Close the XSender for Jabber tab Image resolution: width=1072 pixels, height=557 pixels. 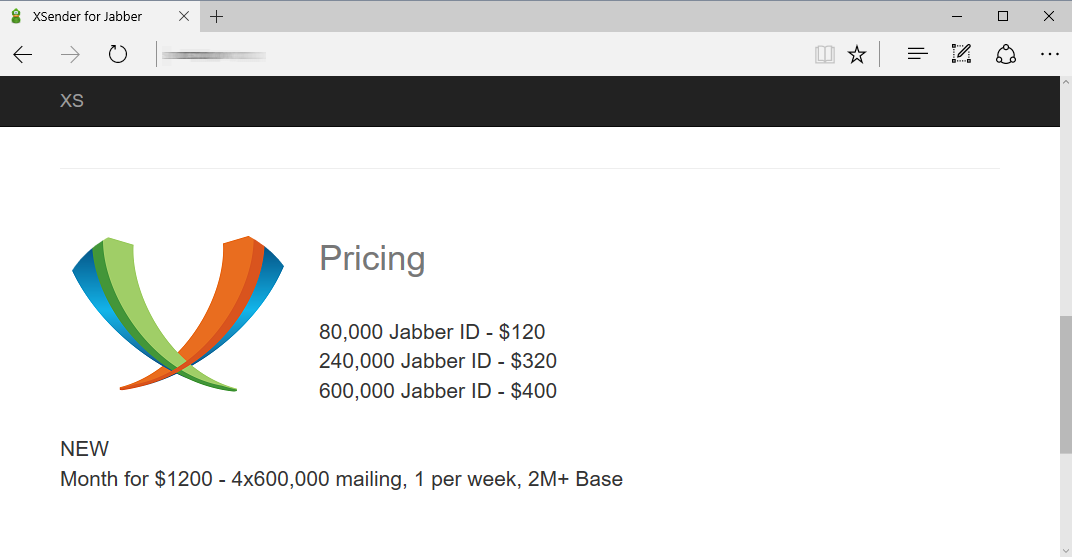(x=184, y=16)
